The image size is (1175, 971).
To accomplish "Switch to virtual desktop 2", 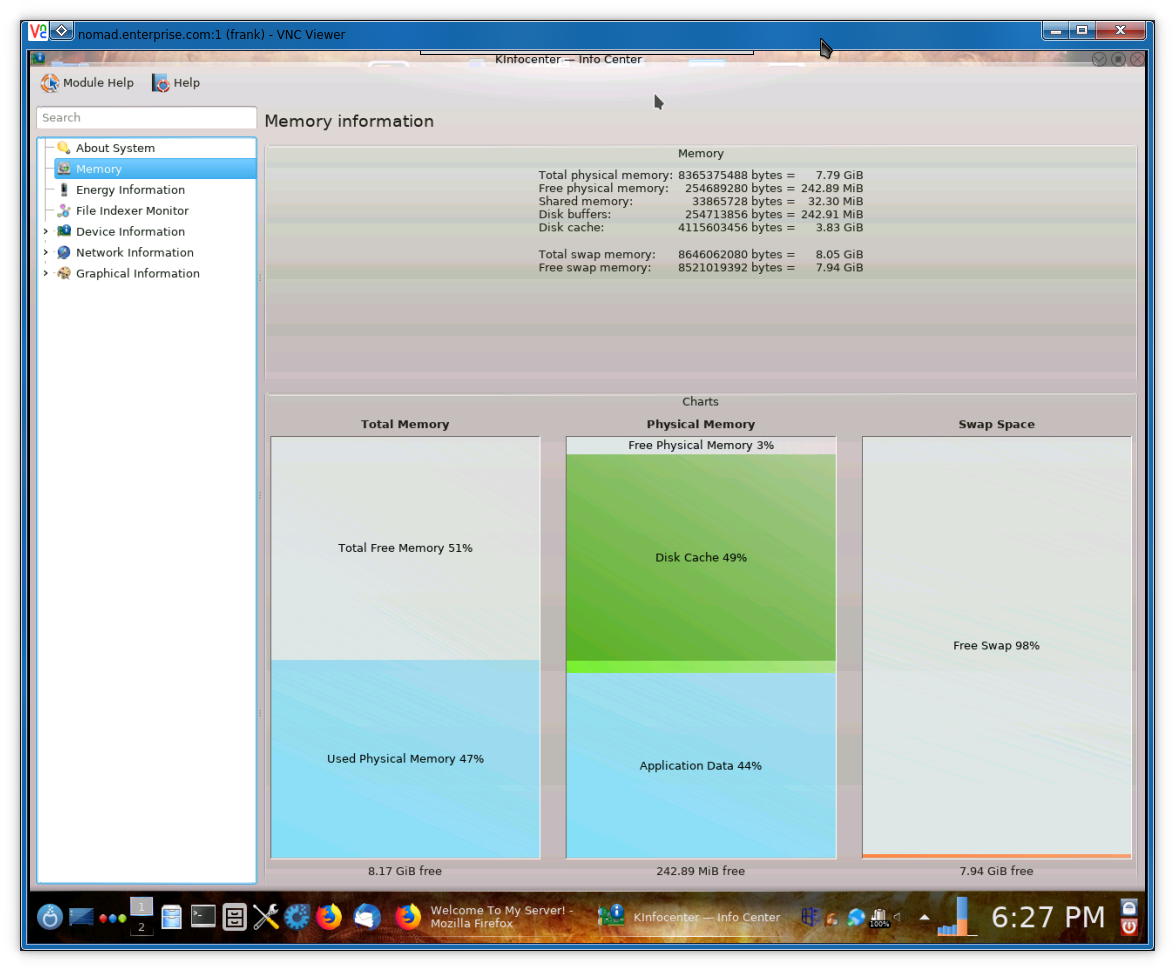I will point(141,927).
